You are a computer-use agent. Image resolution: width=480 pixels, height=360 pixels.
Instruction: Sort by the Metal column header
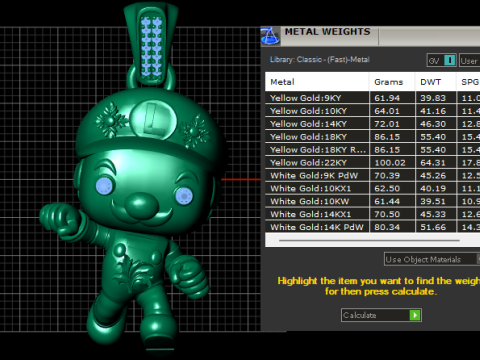pyautogui.click(x=317, y=82)
